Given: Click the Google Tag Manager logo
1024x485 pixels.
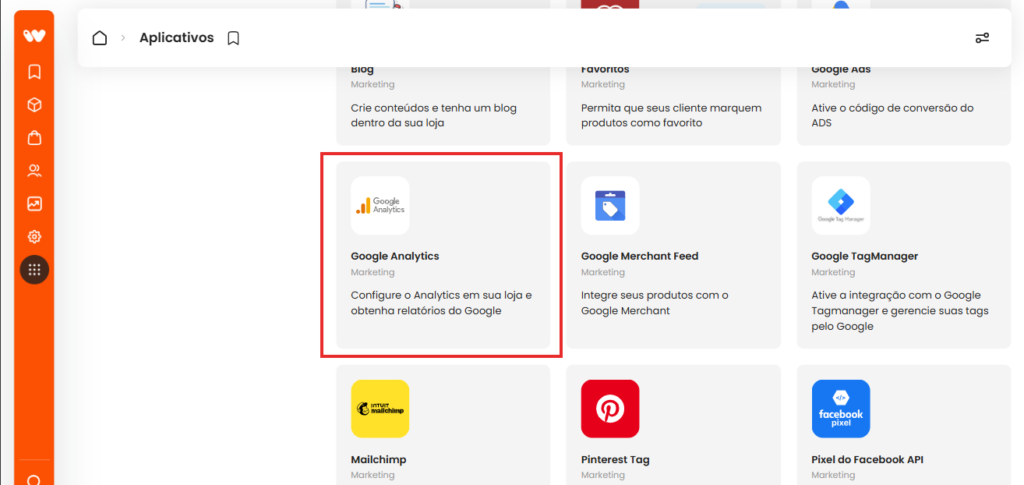Looking at the screenshot, I should coord(841,206).
